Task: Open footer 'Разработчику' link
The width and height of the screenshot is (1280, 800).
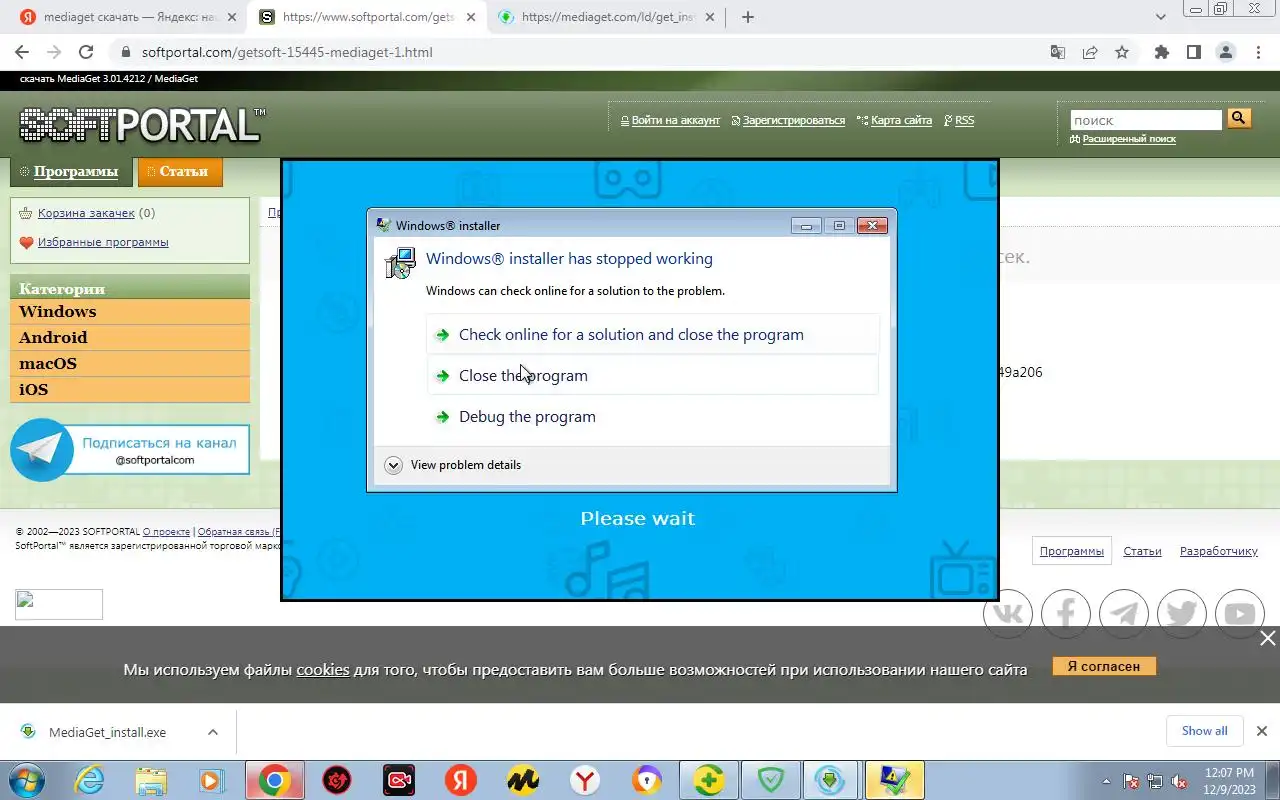Action: coord(1218,551)
